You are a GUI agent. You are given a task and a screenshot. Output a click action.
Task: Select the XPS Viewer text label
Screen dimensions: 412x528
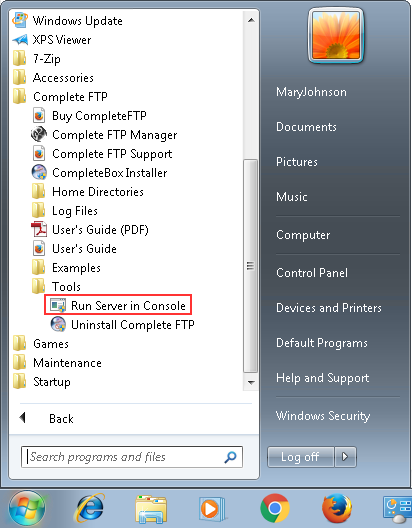[x=62, y=40]
